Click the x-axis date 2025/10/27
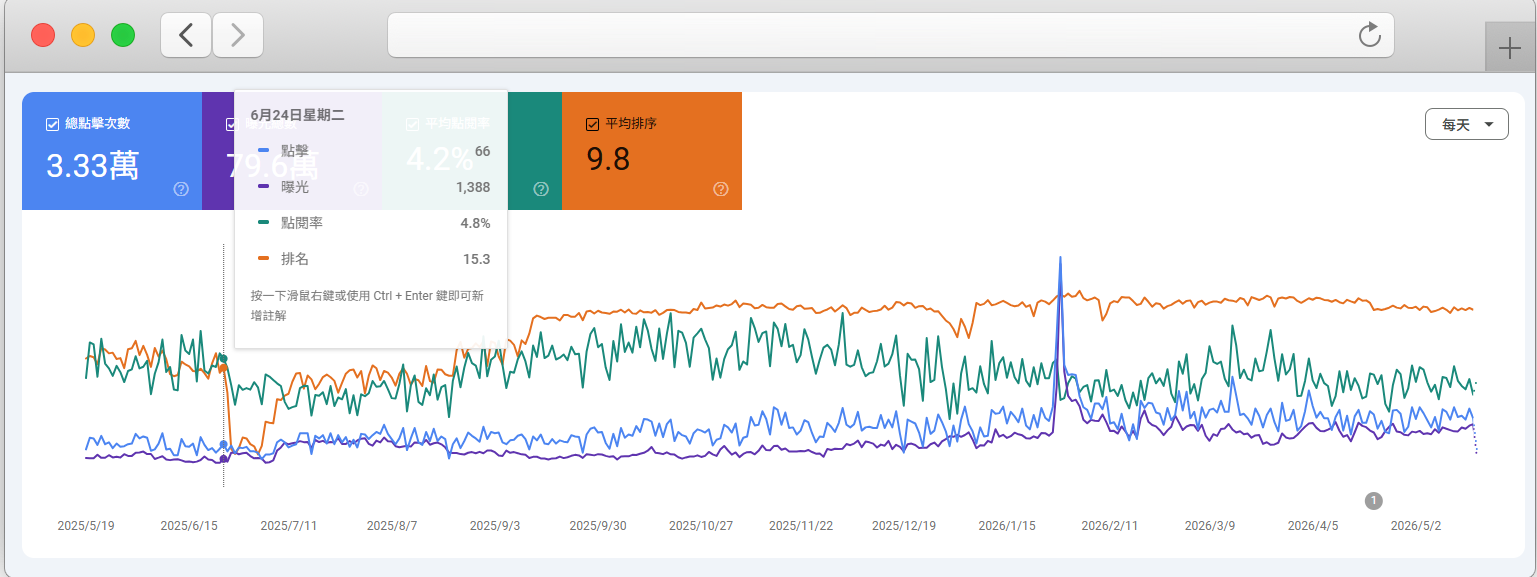This screenshot has width=1537, height=577. coord(701,525)
